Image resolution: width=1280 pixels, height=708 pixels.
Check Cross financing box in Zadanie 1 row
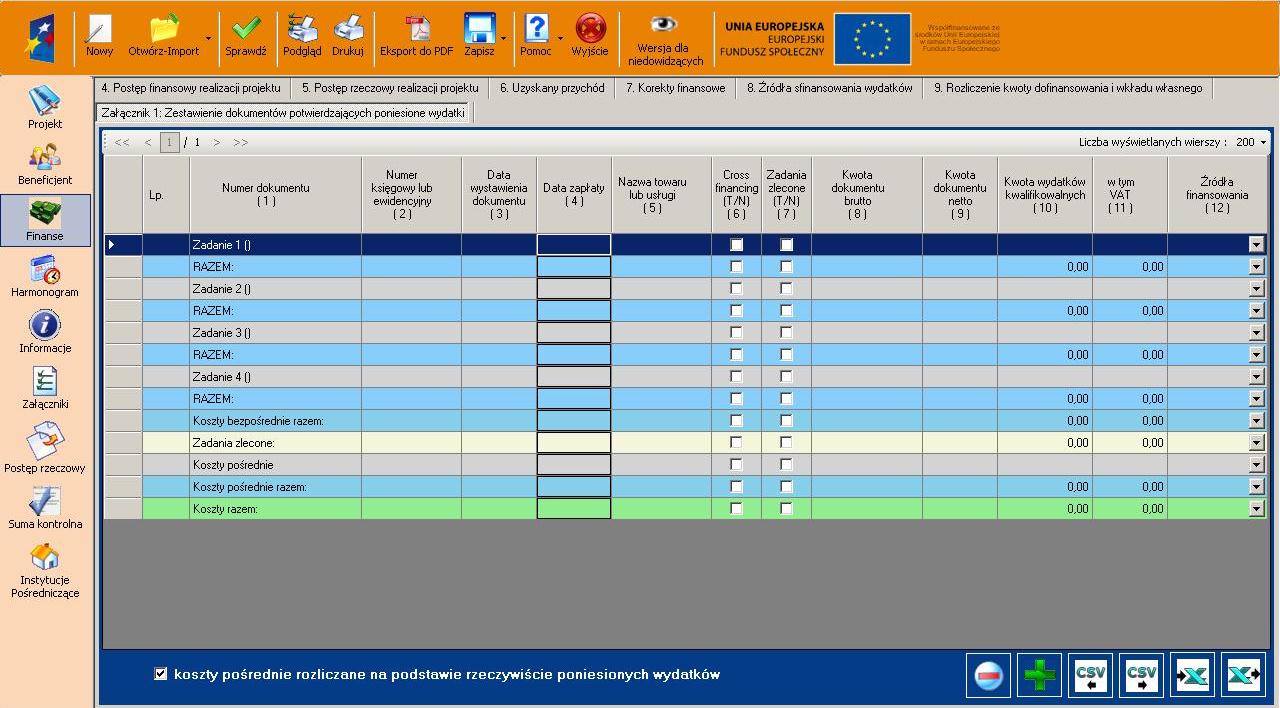[x=737, y=245]
